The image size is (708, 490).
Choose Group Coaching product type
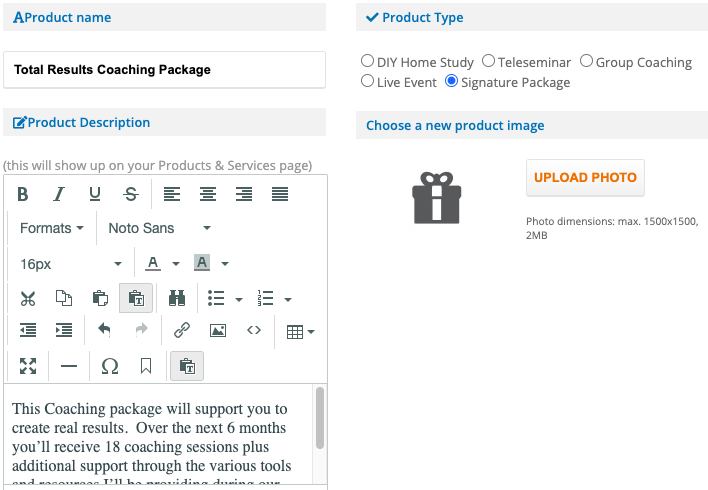[587, 62]
